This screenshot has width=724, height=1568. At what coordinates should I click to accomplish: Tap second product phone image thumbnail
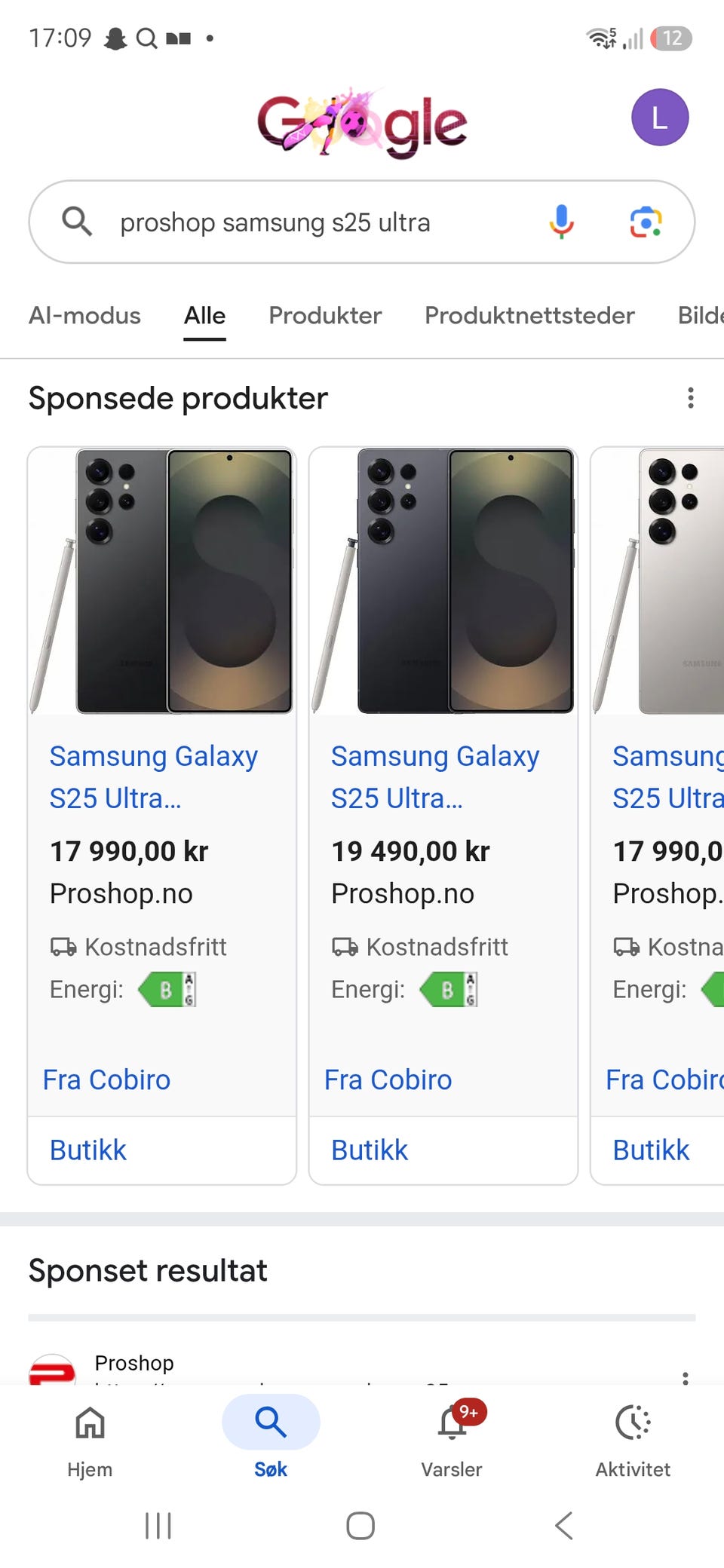click(443, 580)
